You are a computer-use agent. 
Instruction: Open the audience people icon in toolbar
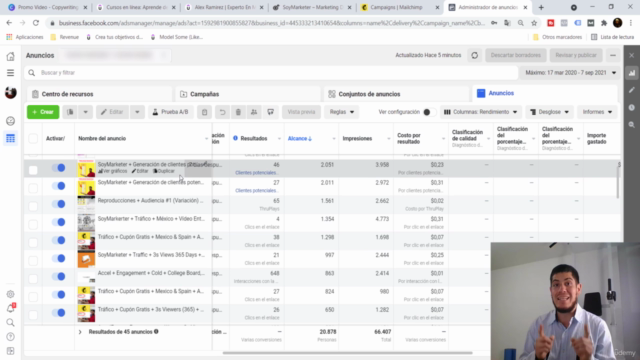point(254,112)
